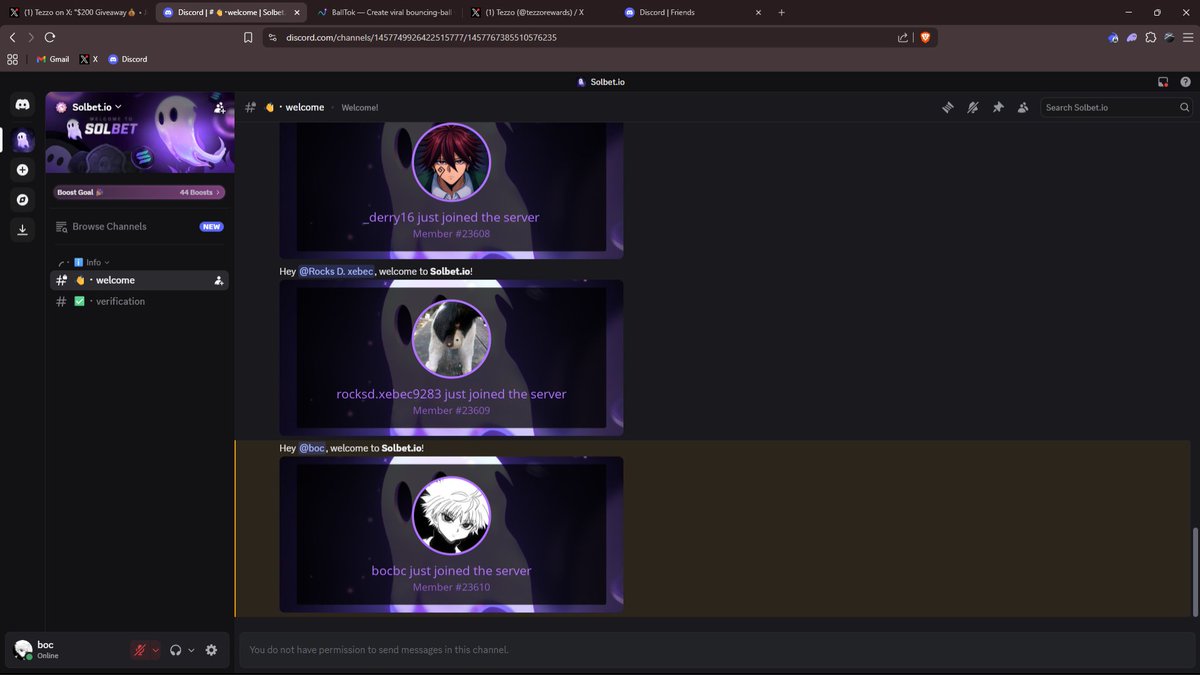The width and height of the screenshot is (1200, 675).
Task: Open the Brave main menu hamburger icon
Action: point(1187,37)
